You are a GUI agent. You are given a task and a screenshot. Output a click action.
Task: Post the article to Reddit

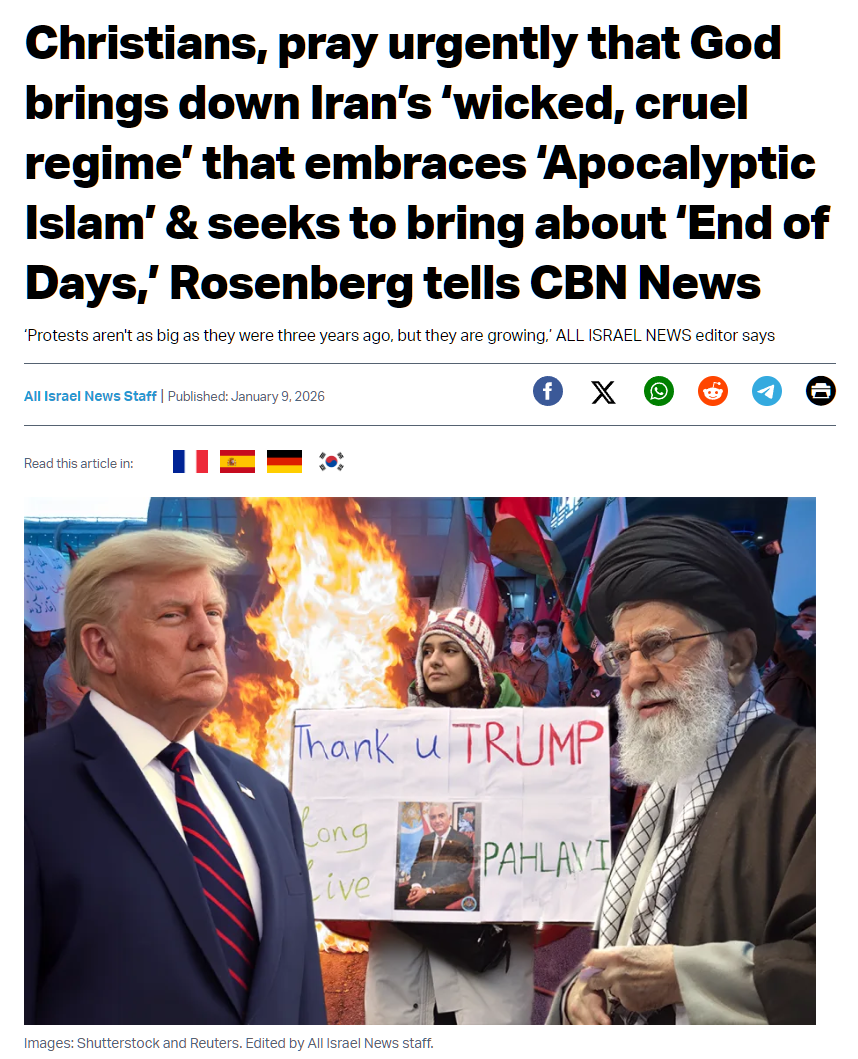coord(713,391)
